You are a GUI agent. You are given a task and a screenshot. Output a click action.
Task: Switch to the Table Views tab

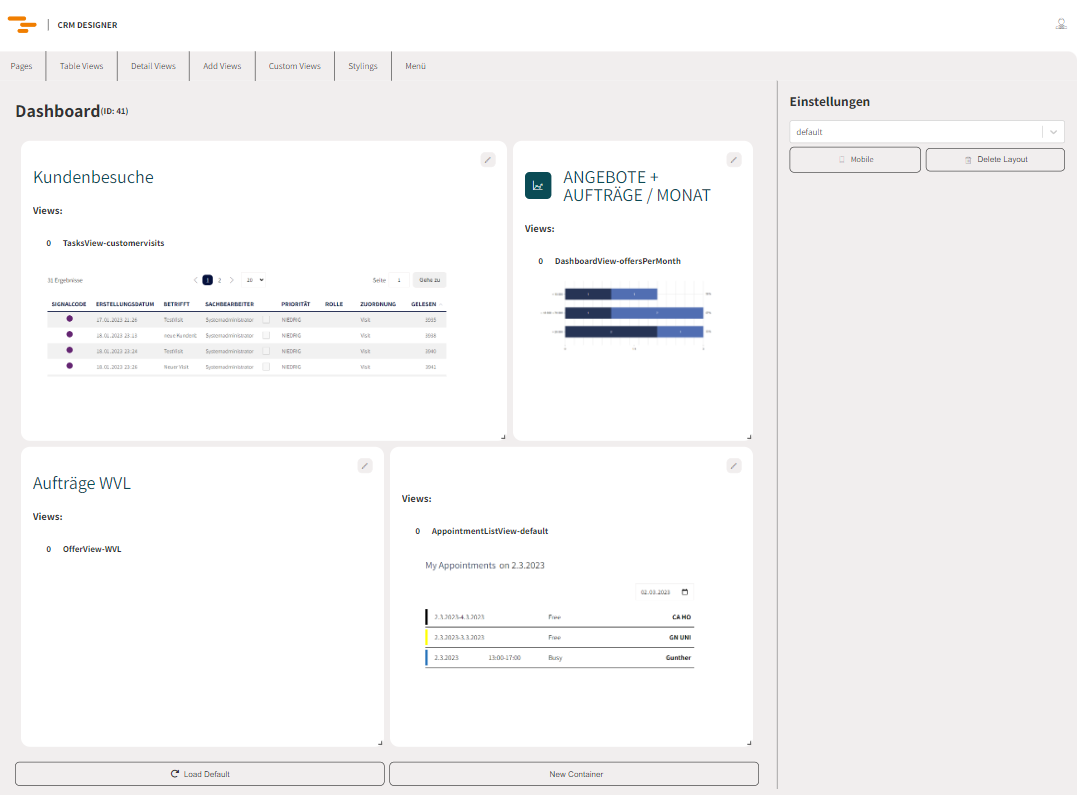pos(81,66)
